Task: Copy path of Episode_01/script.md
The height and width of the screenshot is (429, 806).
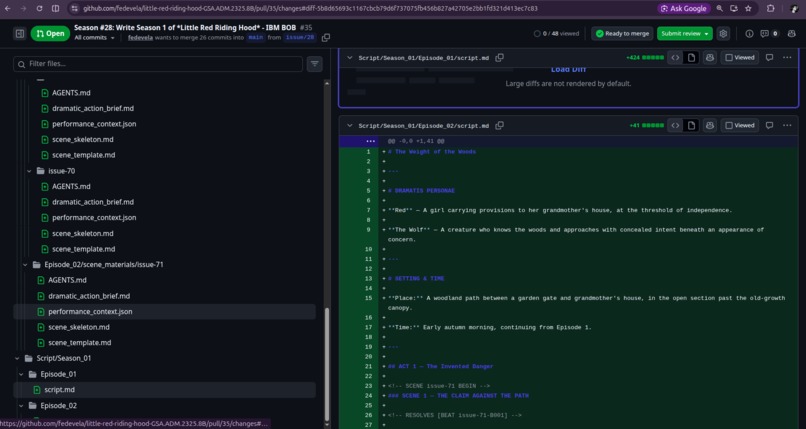Action: coord(499,58)
